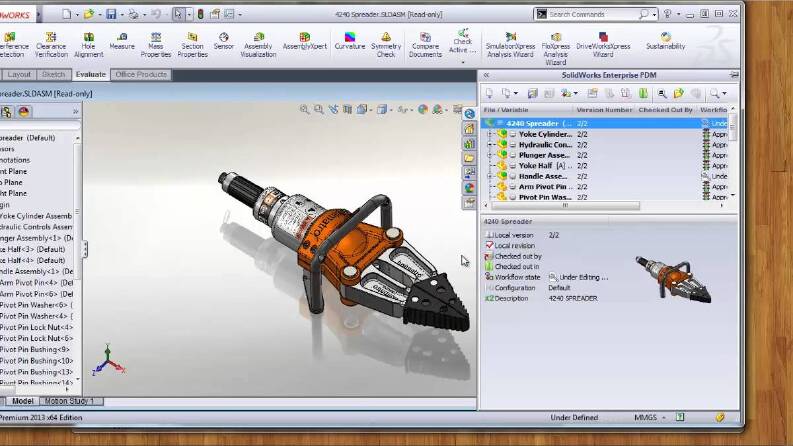This screenshot has height=446, width=793.
Task: Open Assembly Visualization
Action: pos(258,44)
